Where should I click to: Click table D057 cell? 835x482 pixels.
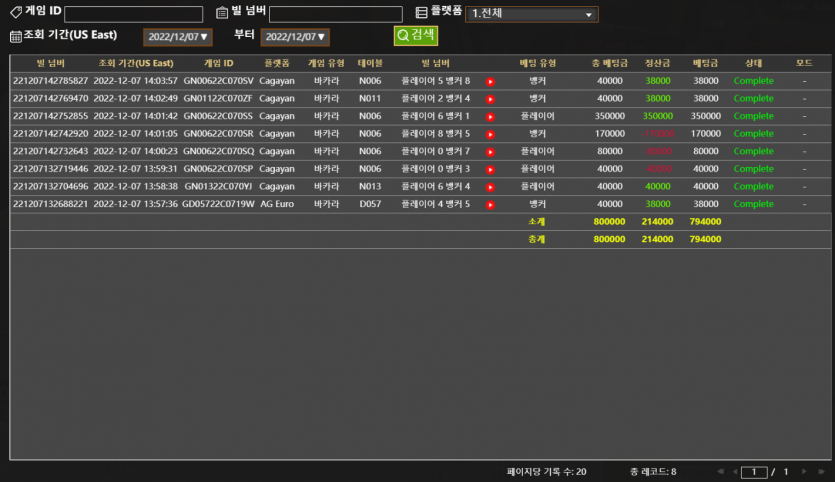coord(370,204)
